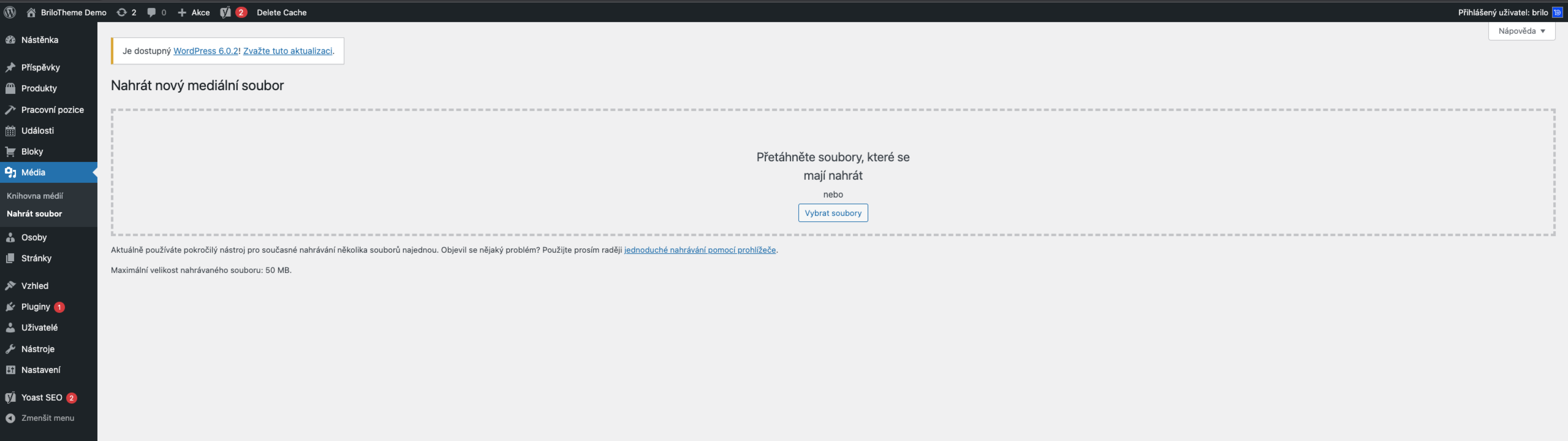The image size is (1568, 441).
Task: Click the simple browser uploader link
Action: tap(699, 250)
